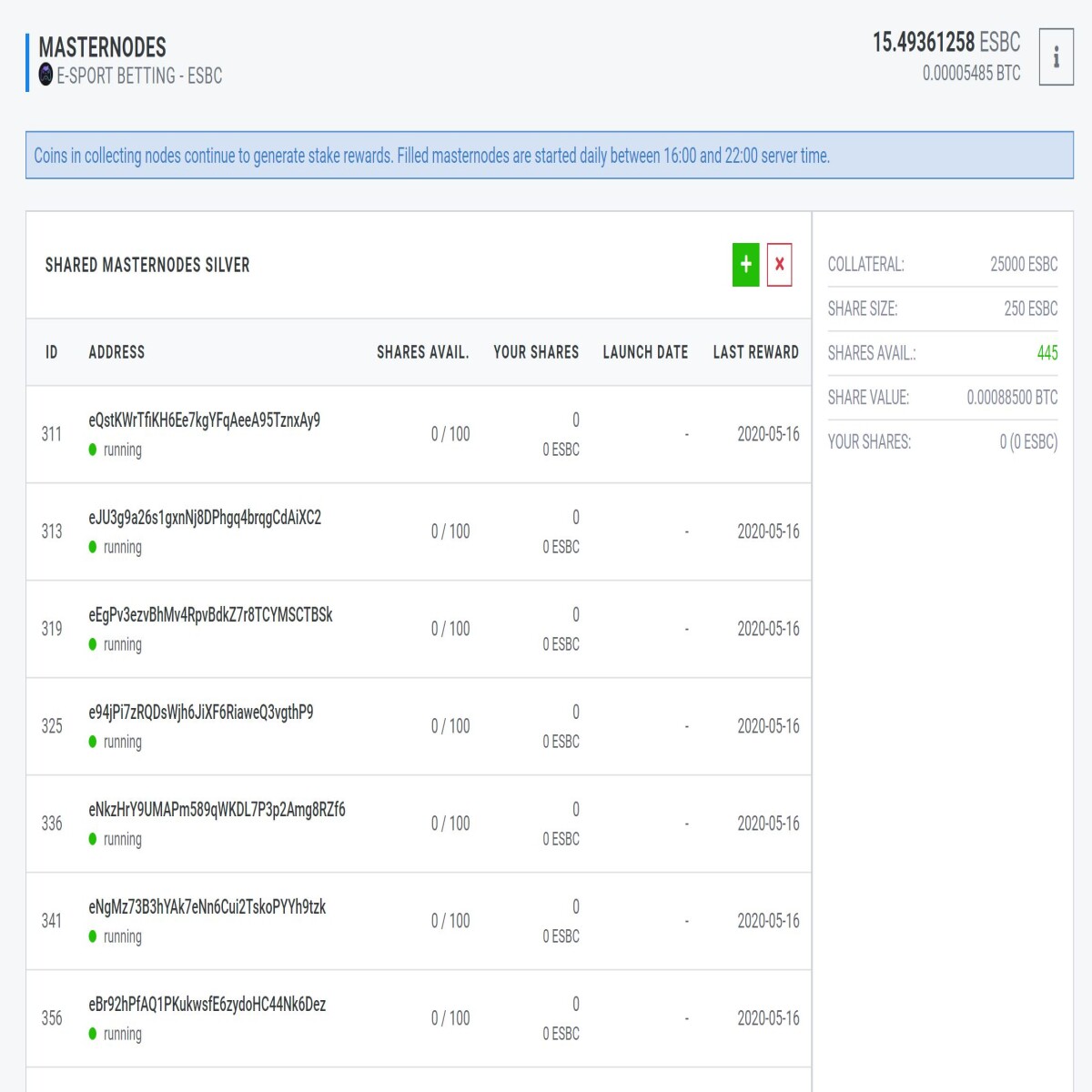The image size is (1092, 1092).
Task: Click share value 0.00088500 BTC
Action: (1012, 398)
